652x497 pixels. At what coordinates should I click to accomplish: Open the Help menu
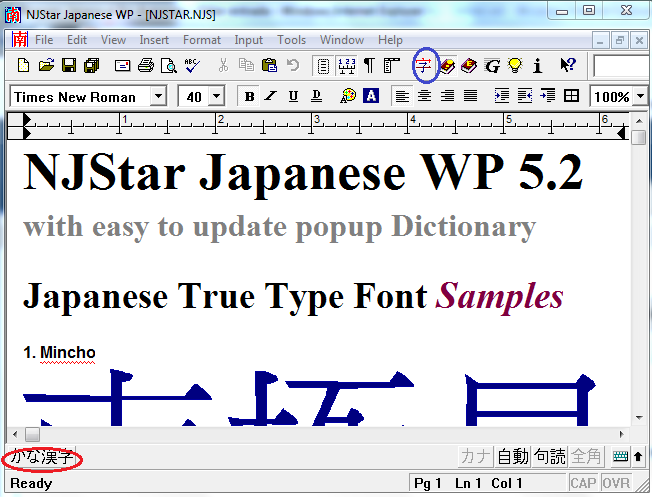tap(390, 40)
